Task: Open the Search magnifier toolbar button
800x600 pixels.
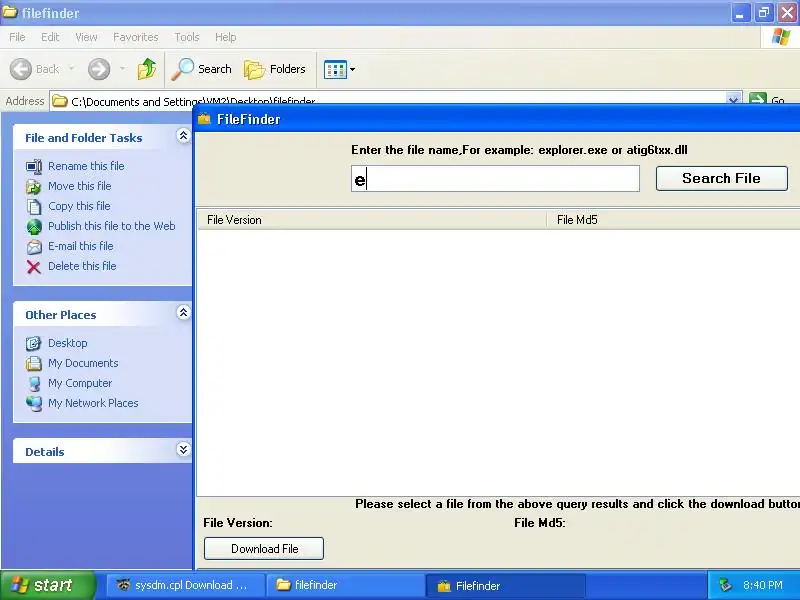Action: [x=201, y=69]
